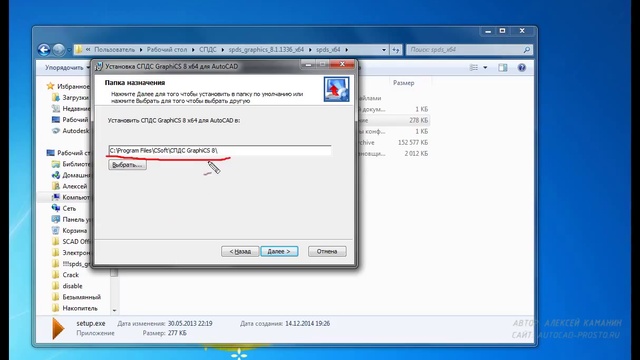Select the file row sized 152 577 КБ
Viewport: 640px width, 360px height.
coord(394,142)
